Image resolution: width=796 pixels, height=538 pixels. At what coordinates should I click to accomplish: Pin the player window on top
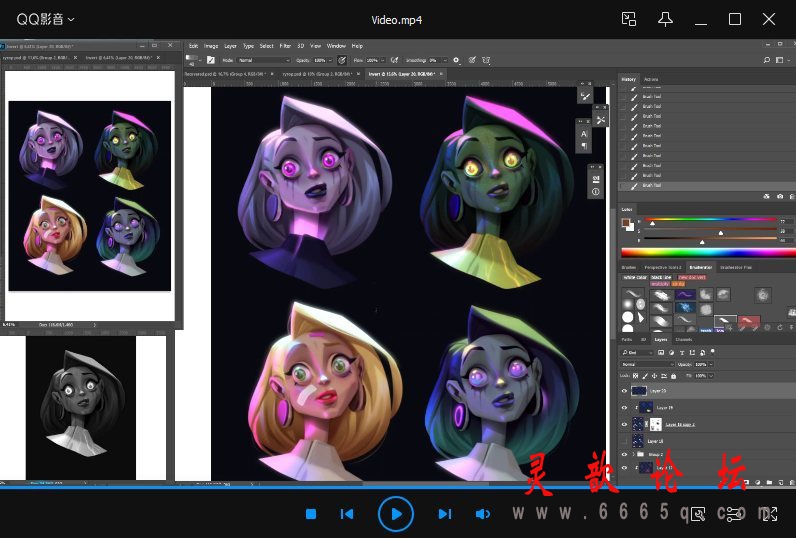point(665,19)
